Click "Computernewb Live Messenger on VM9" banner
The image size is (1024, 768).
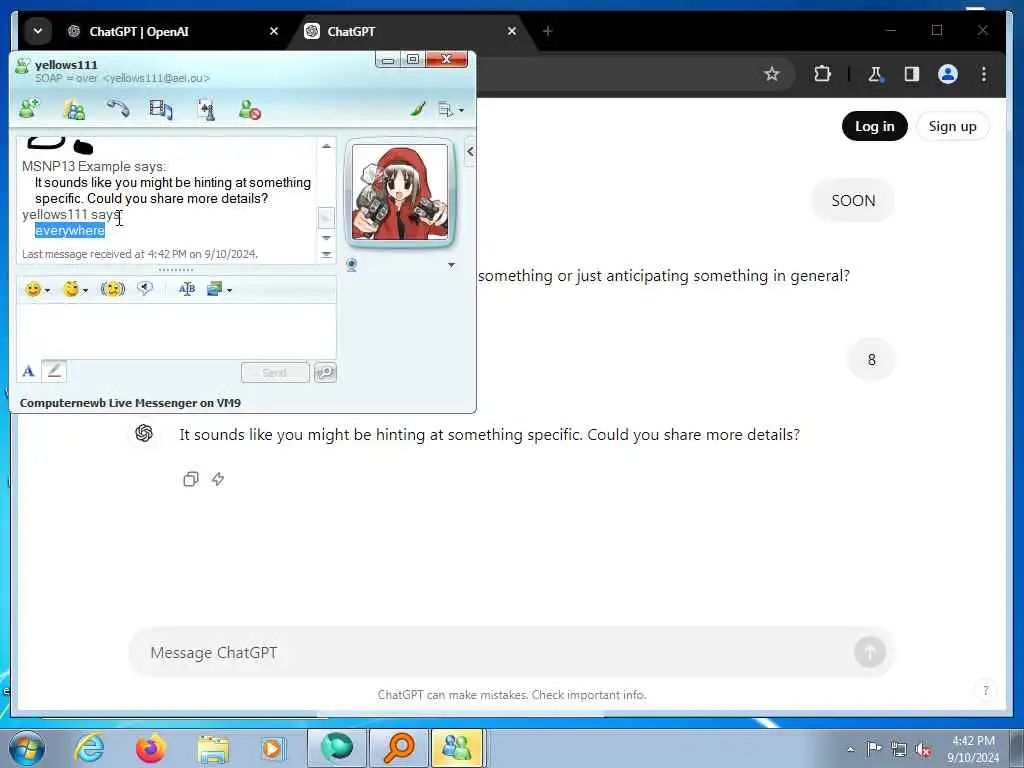(x=130, y=403)
